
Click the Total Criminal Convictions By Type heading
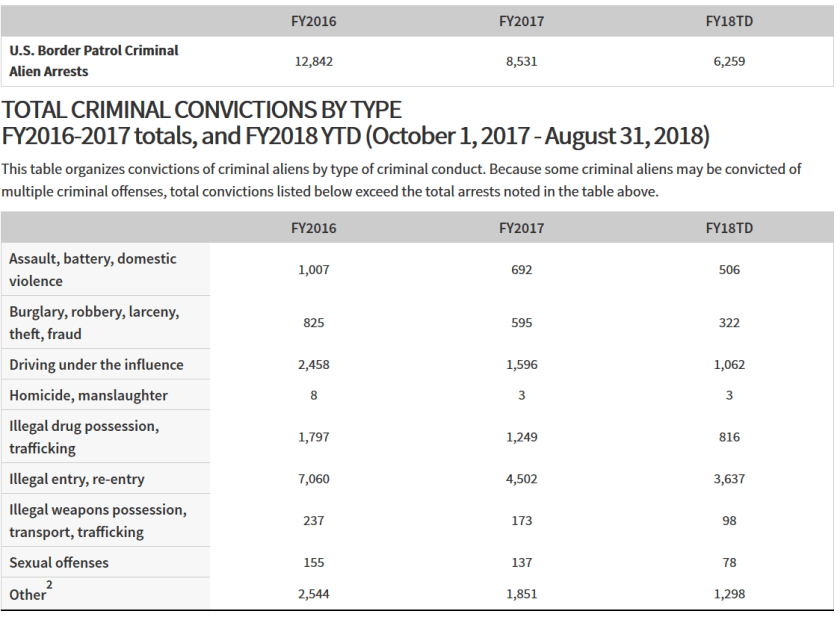202,109
